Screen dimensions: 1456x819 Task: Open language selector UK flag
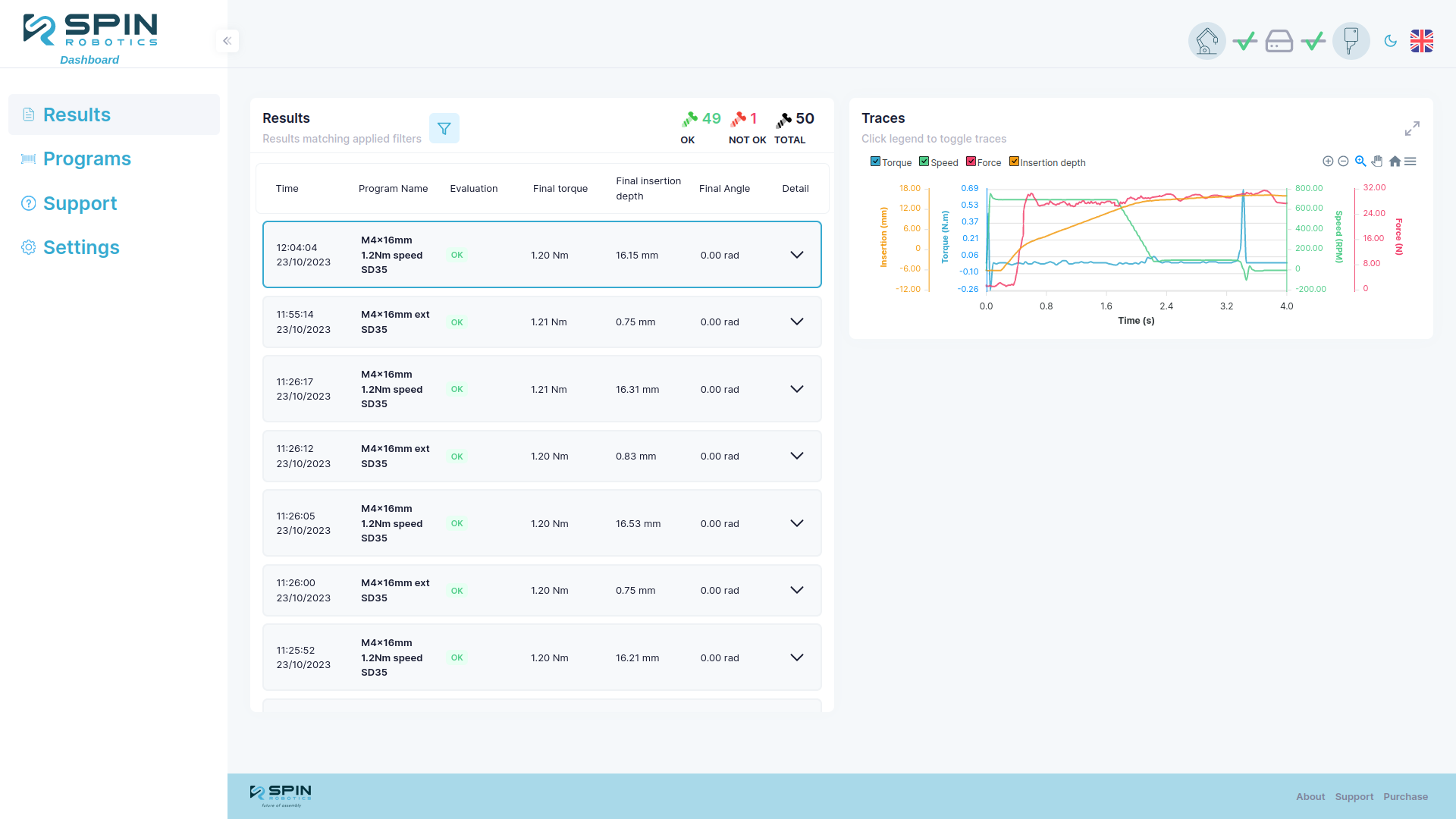pos(1422,41)
